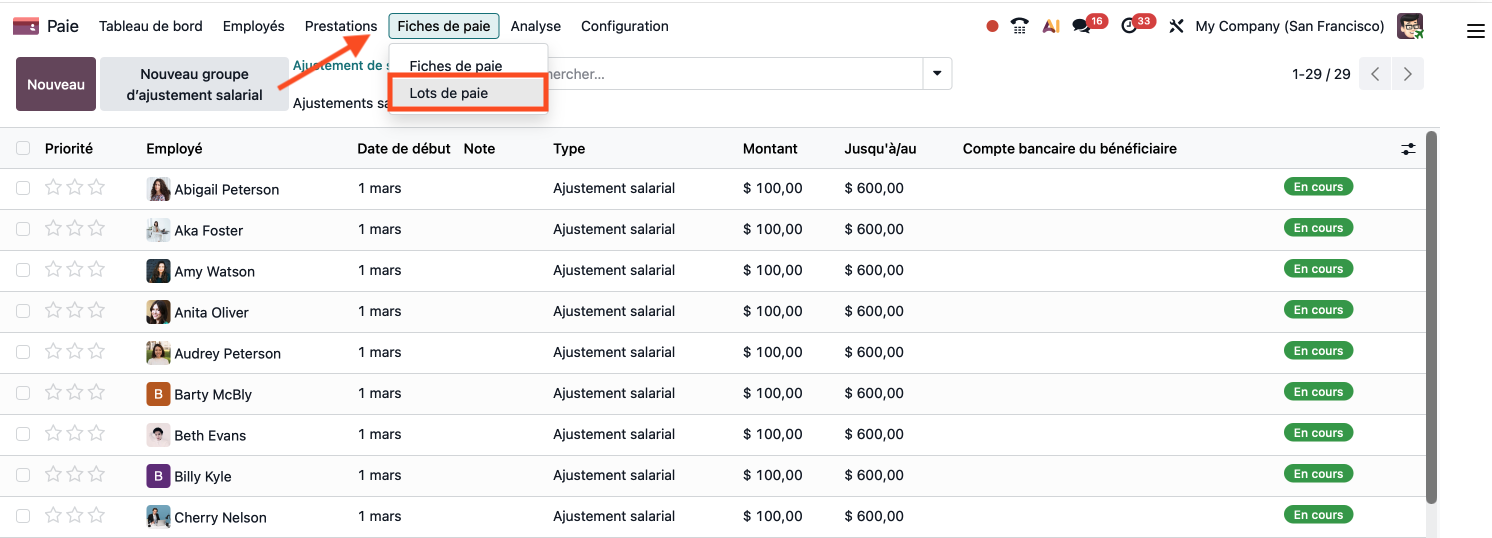
Task: Open the user avatar menu
Action: pyautogui.click(x=1410, y=26)
